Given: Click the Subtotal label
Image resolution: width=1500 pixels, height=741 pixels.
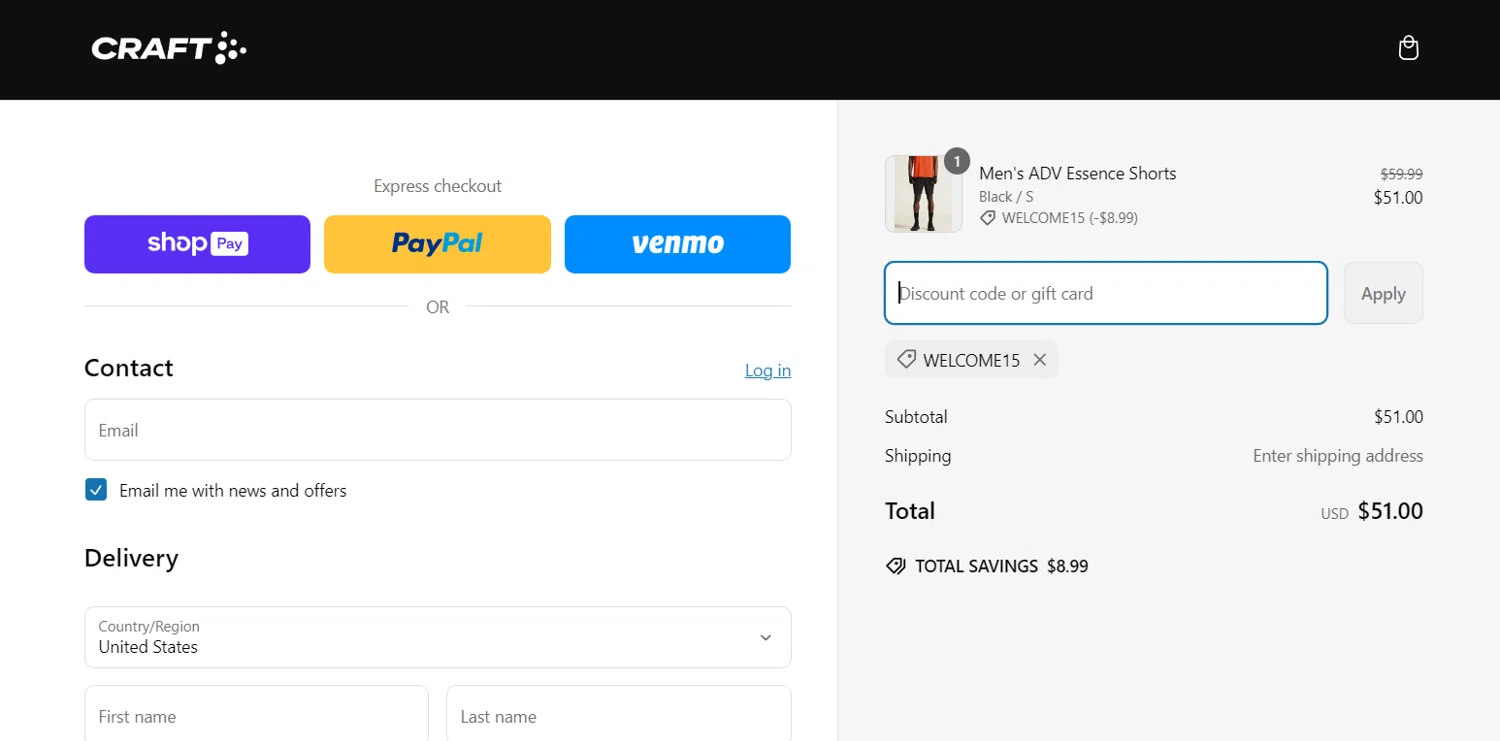Looking at the screenshot, I should pos(916,417).
